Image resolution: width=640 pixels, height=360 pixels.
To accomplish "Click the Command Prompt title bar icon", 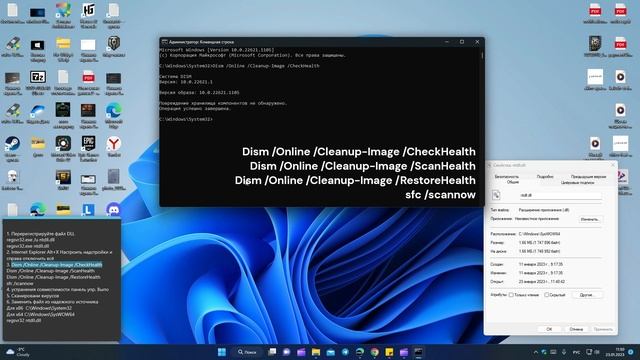I will 164,42.
